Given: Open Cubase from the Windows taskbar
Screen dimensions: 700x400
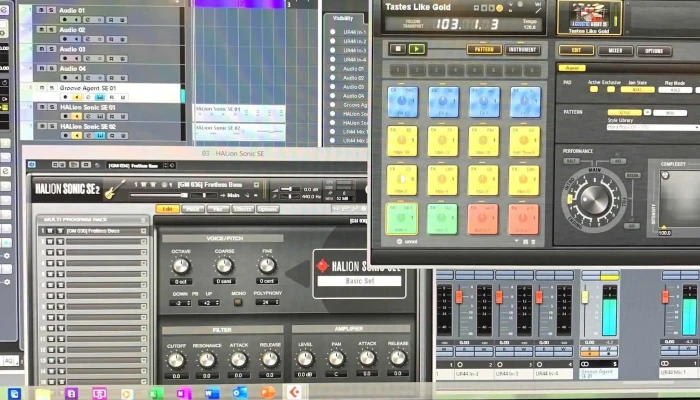Looking at the screenshot, I should [x=294, y=392].
